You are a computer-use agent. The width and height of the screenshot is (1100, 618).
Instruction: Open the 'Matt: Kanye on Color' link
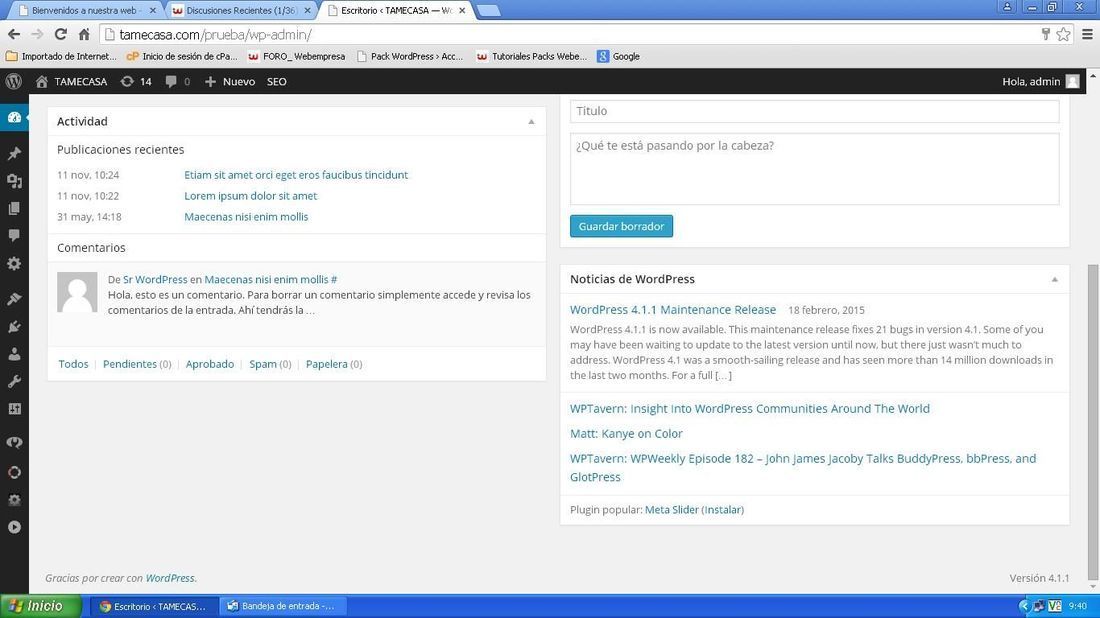point(626,434)
